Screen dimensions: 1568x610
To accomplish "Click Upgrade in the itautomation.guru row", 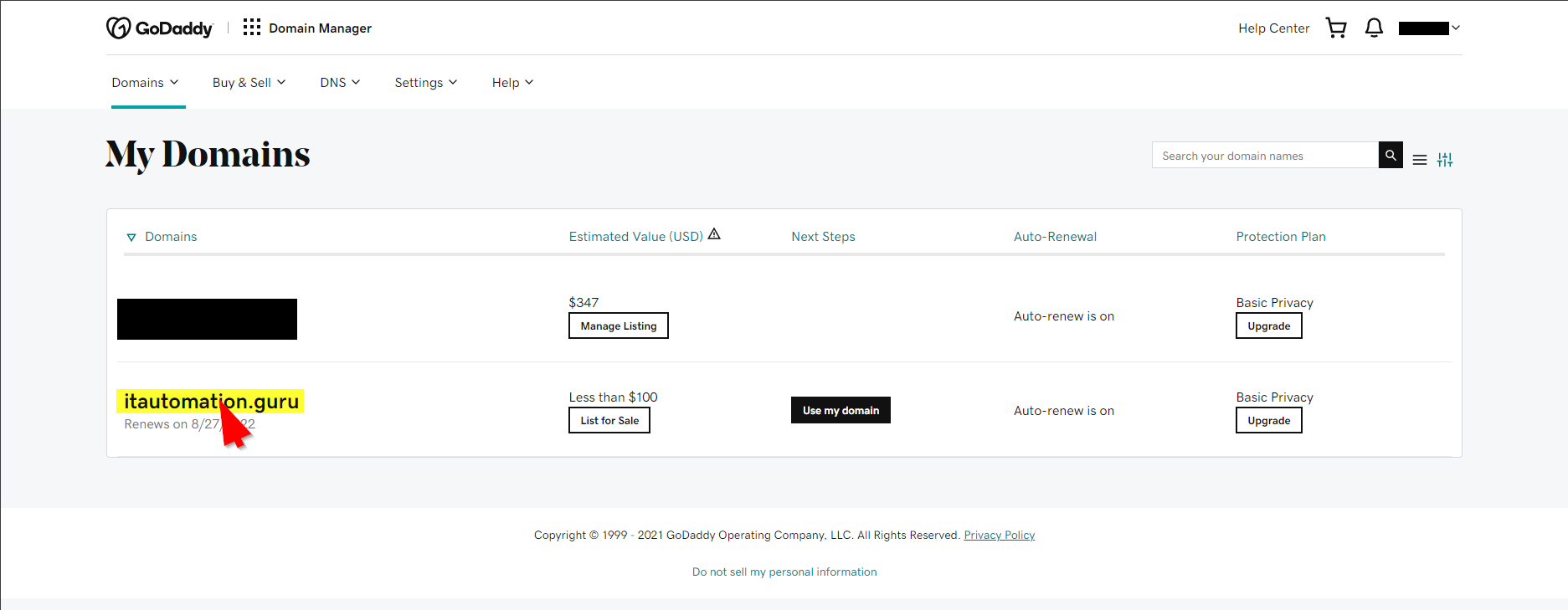I will (1269, 420).
